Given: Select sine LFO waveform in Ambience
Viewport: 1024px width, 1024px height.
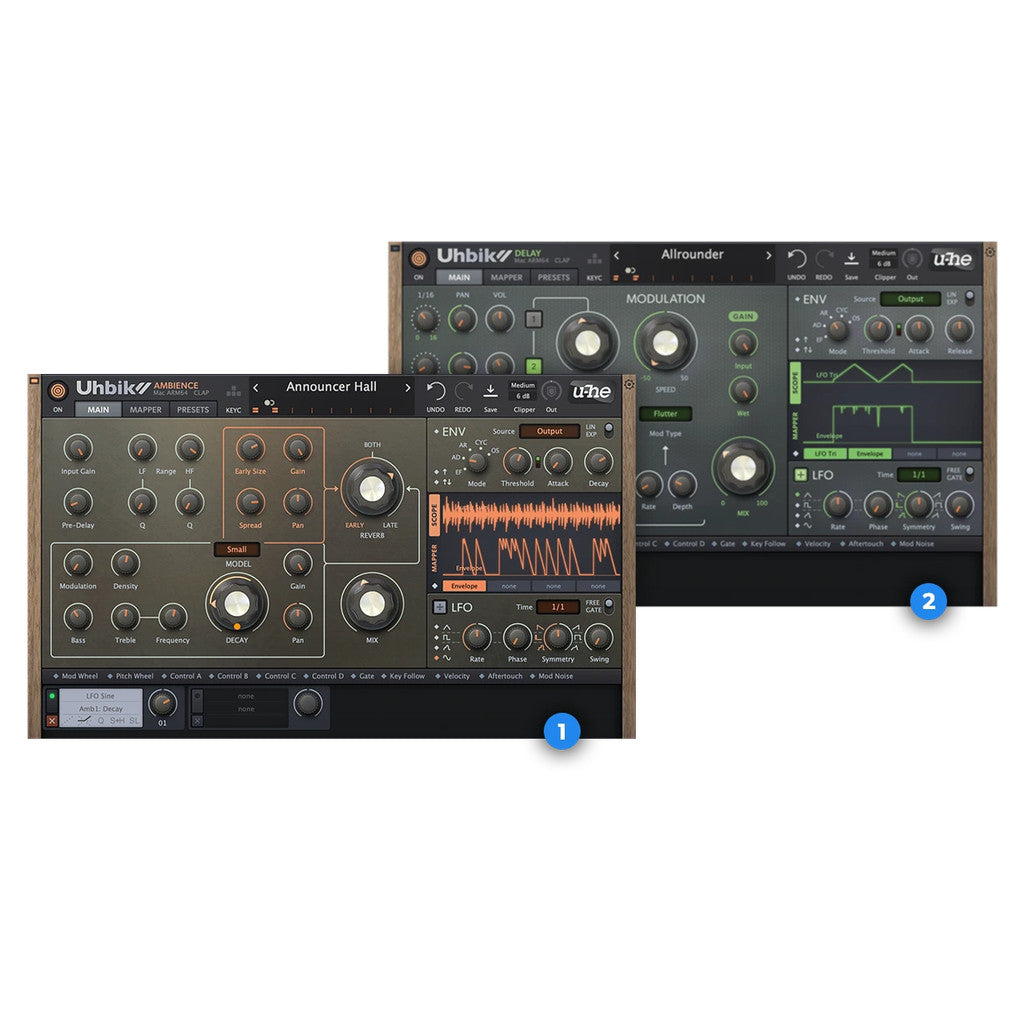Looking at the screenshot, I should pyautogui.click(x=447, y=658).
